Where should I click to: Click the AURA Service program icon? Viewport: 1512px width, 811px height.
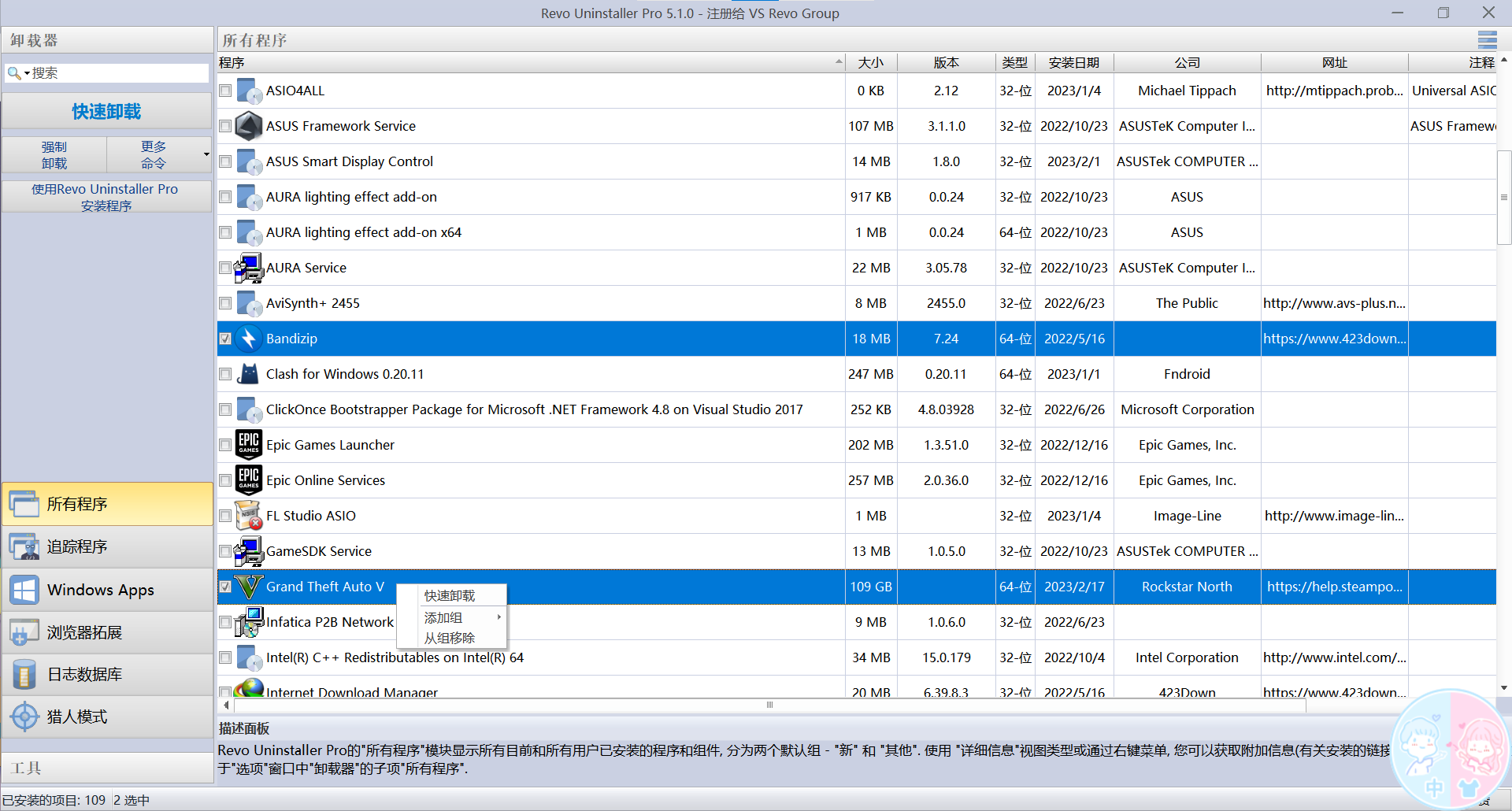249,268
